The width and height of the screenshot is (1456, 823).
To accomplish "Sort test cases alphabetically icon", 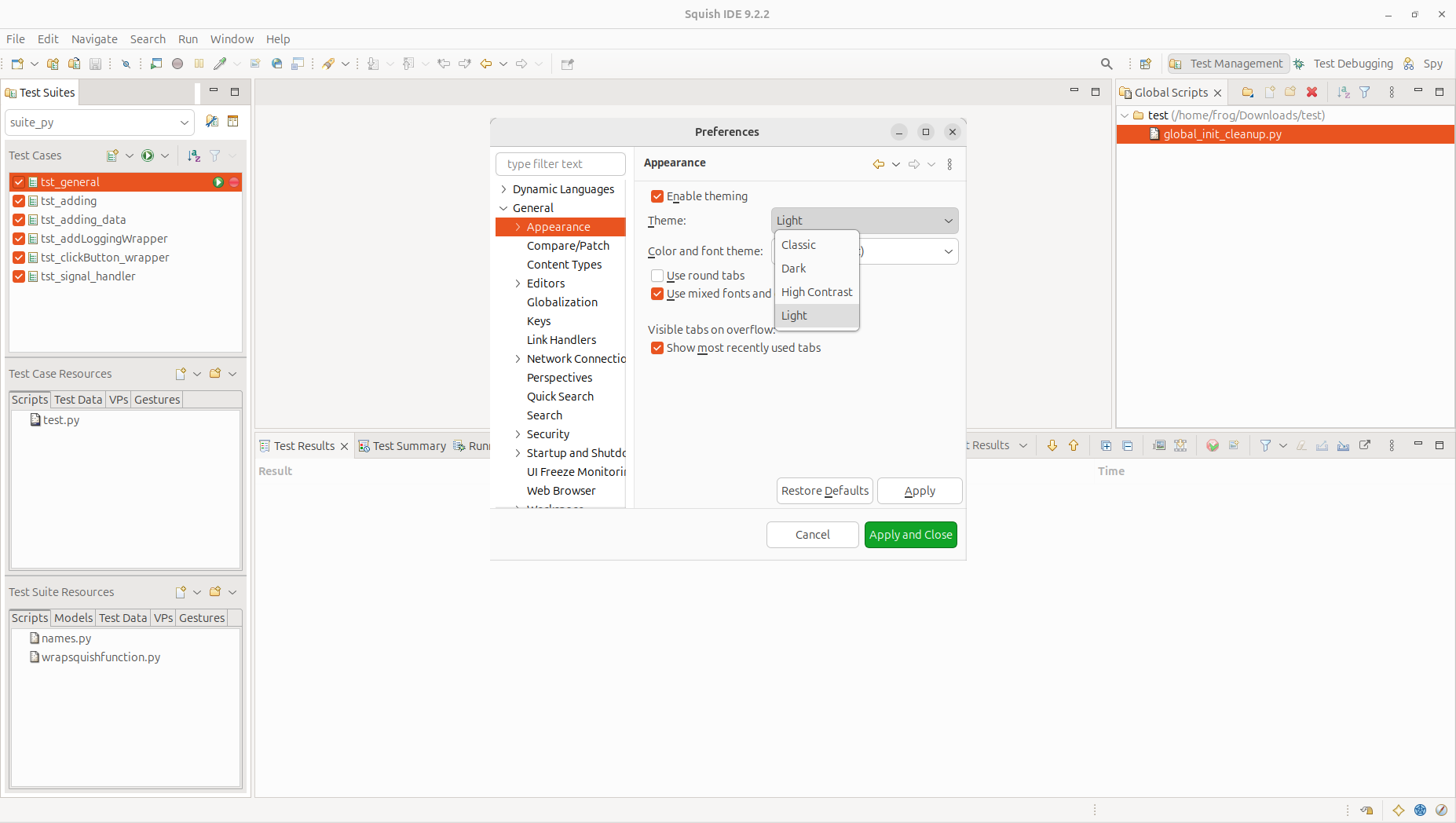I will (194, 155).
